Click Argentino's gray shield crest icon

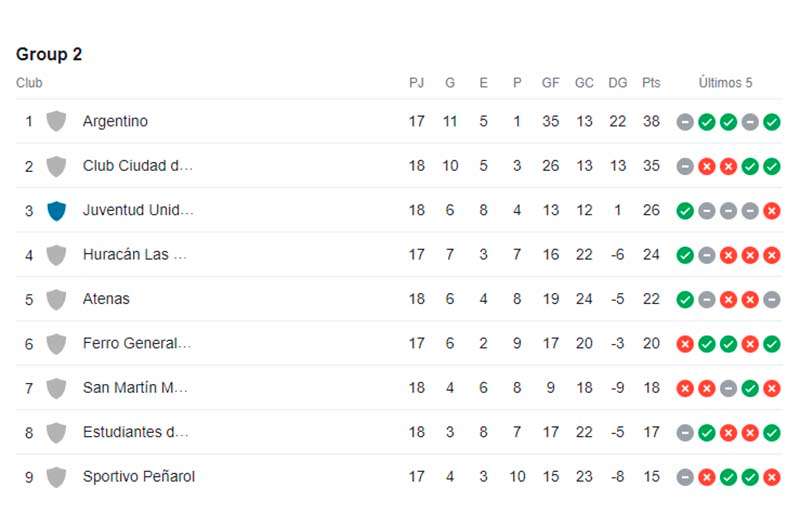pyautogui.click(x=56, y=121)
